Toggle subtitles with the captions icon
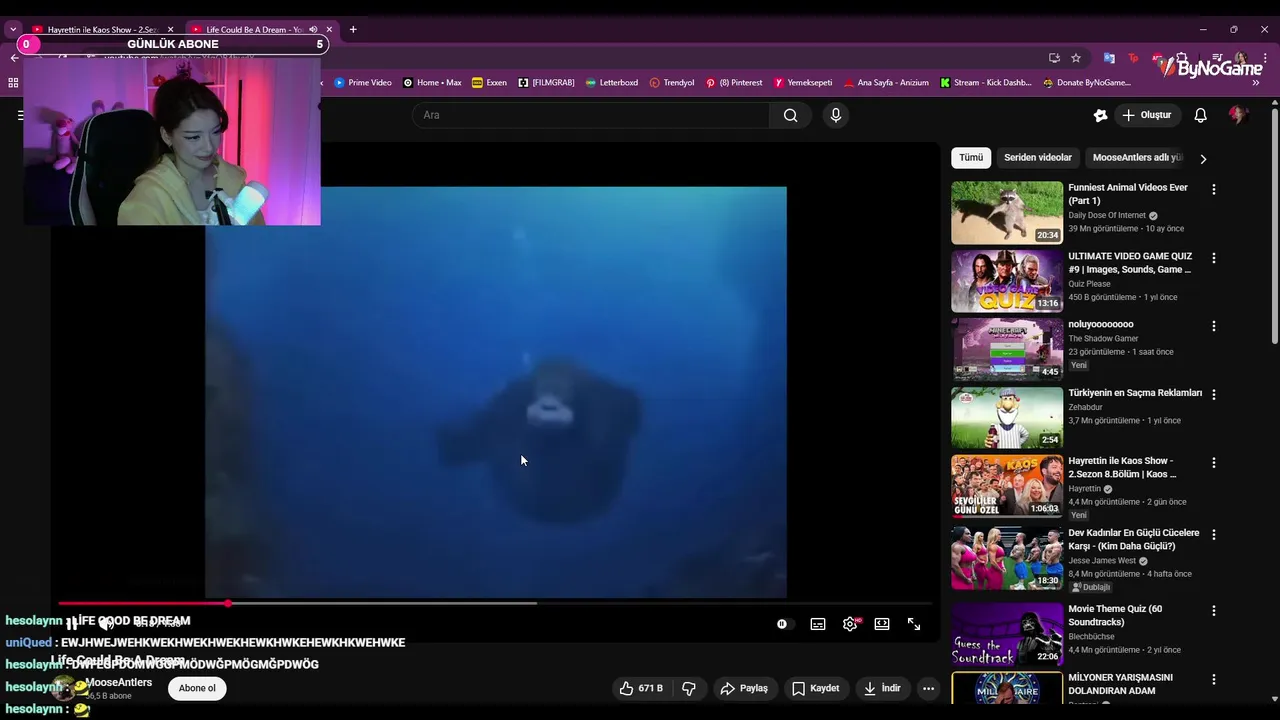Screen dimensions: 1280x720 [x=818, y=624]
